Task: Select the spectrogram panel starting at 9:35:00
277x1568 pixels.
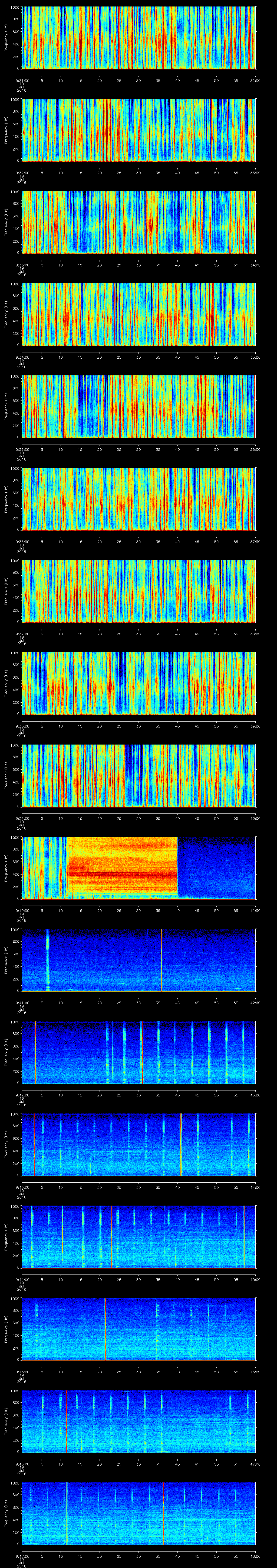Action: [x=139, y=407]
